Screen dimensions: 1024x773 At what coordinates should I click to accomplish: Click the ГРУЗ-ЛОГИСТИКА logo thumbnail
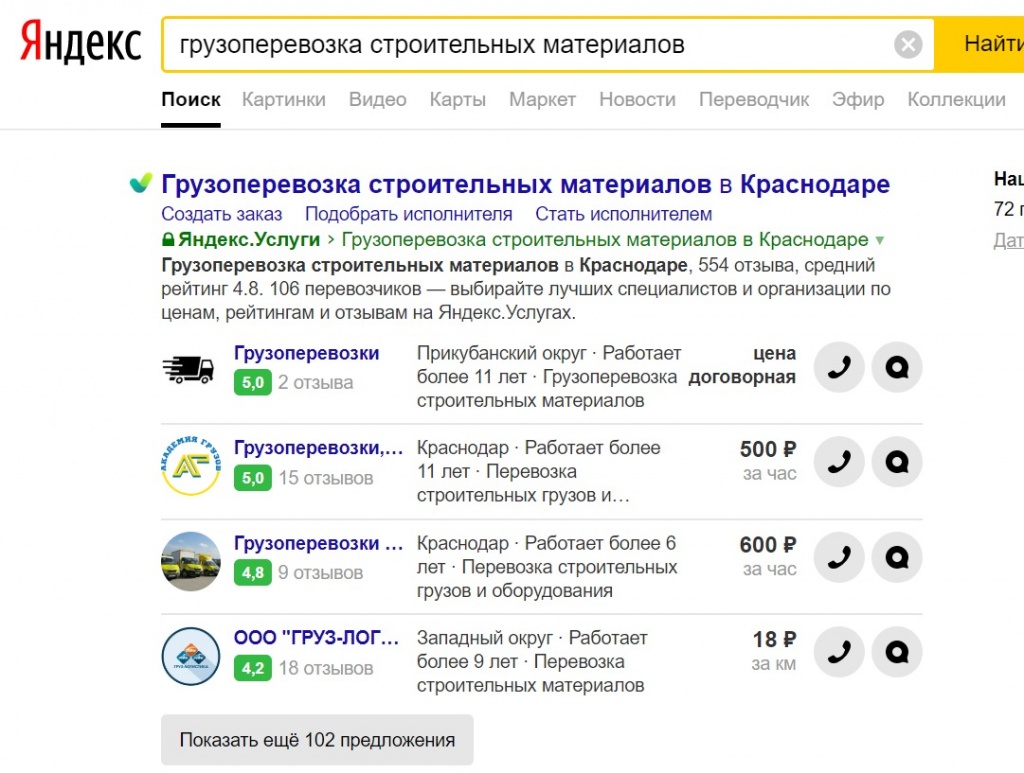coord(191,656)
